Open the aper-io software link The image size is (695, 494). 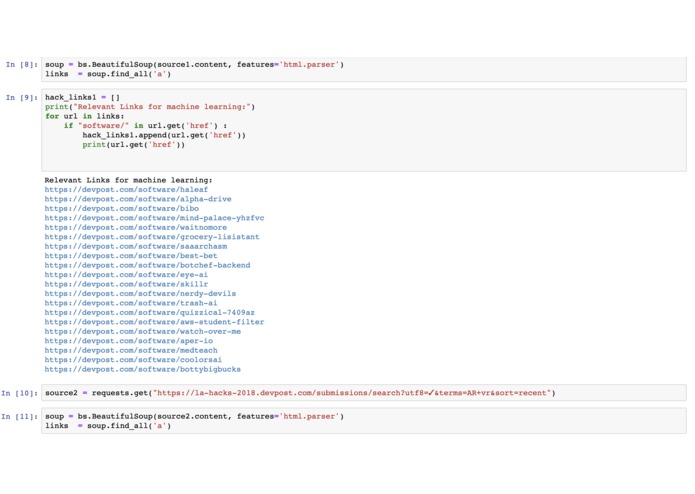129,341
